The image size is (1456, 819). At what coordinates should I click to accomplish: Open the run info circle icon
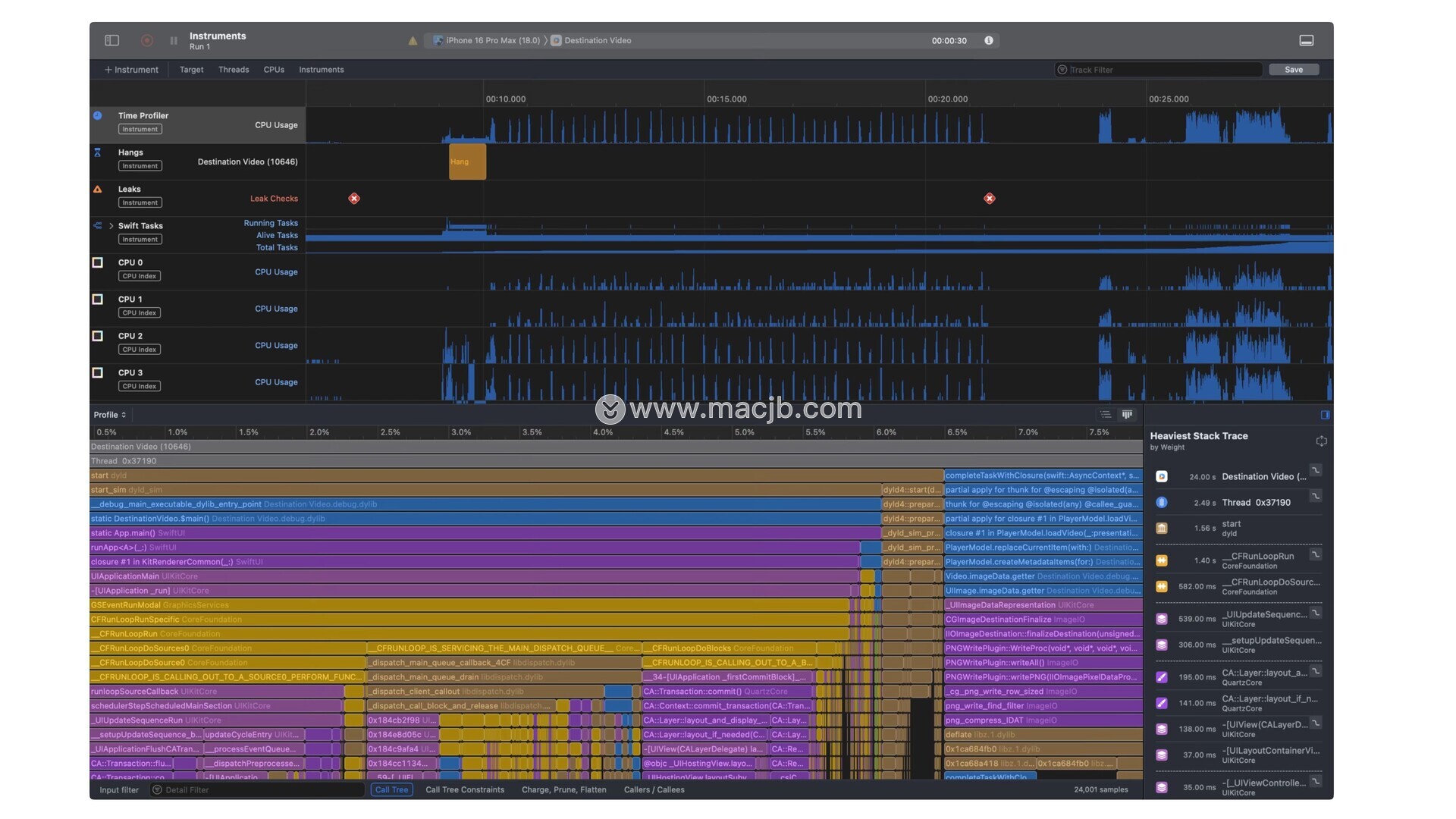(x=989, y=40)
